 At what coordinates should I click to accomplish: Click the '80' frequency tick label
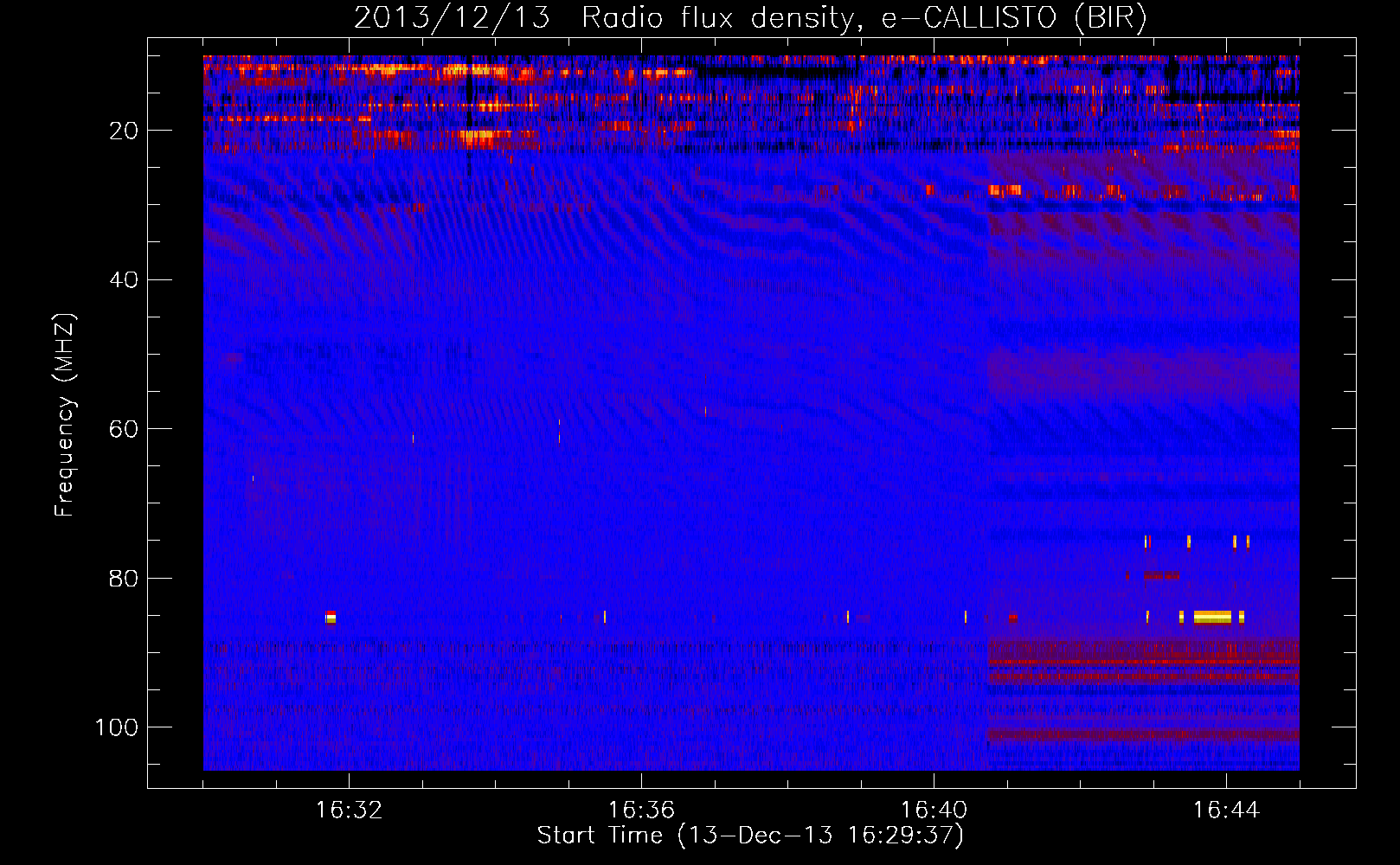125,578
